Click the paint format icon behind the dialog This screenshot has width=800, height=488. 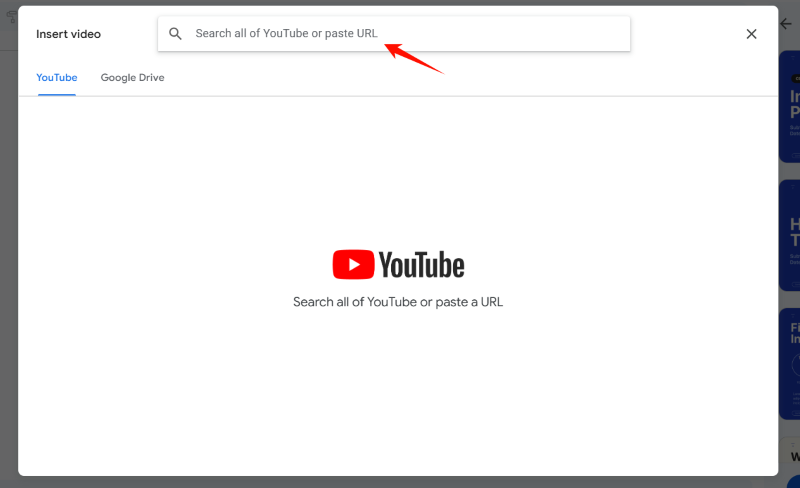tap(11, 17)
